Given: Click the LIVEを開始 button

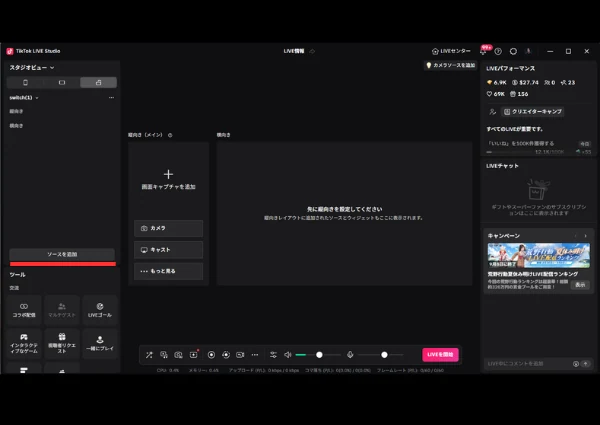Looking at the screenshot, I should coord(440,355).
